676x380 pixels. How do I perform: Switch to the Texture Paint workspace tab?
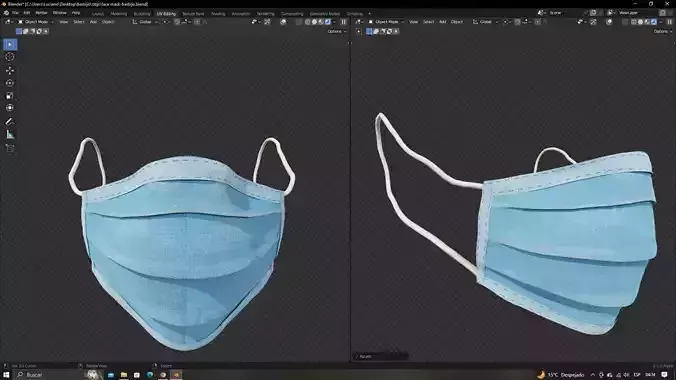(193, 14)
